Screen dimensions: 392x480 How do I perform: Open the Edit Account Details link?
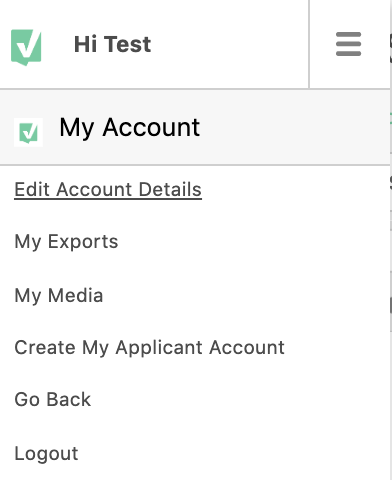point(108,190)
